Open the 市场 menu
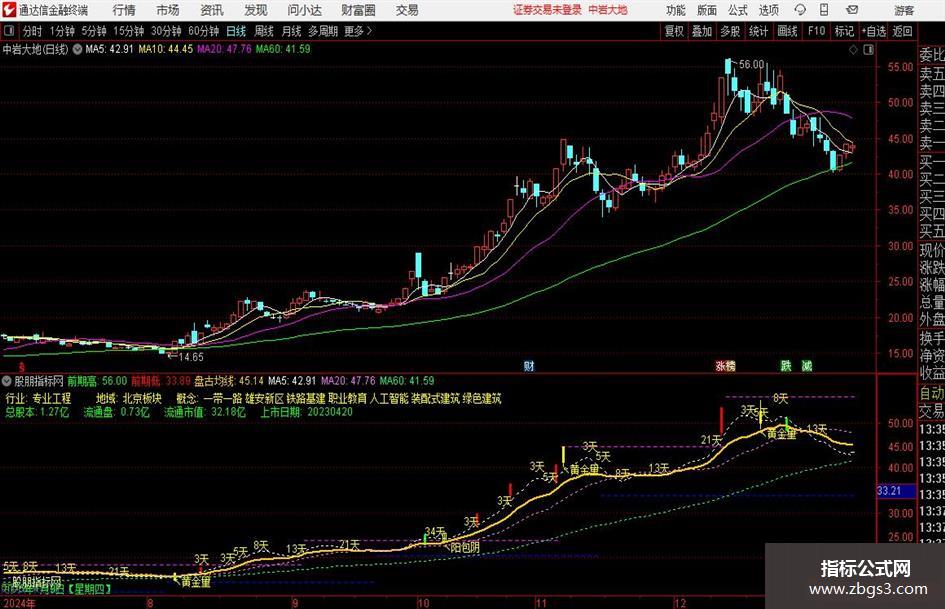Image resolution: width=945 pixels, height=609 pixels. click(x=168, y=10)
